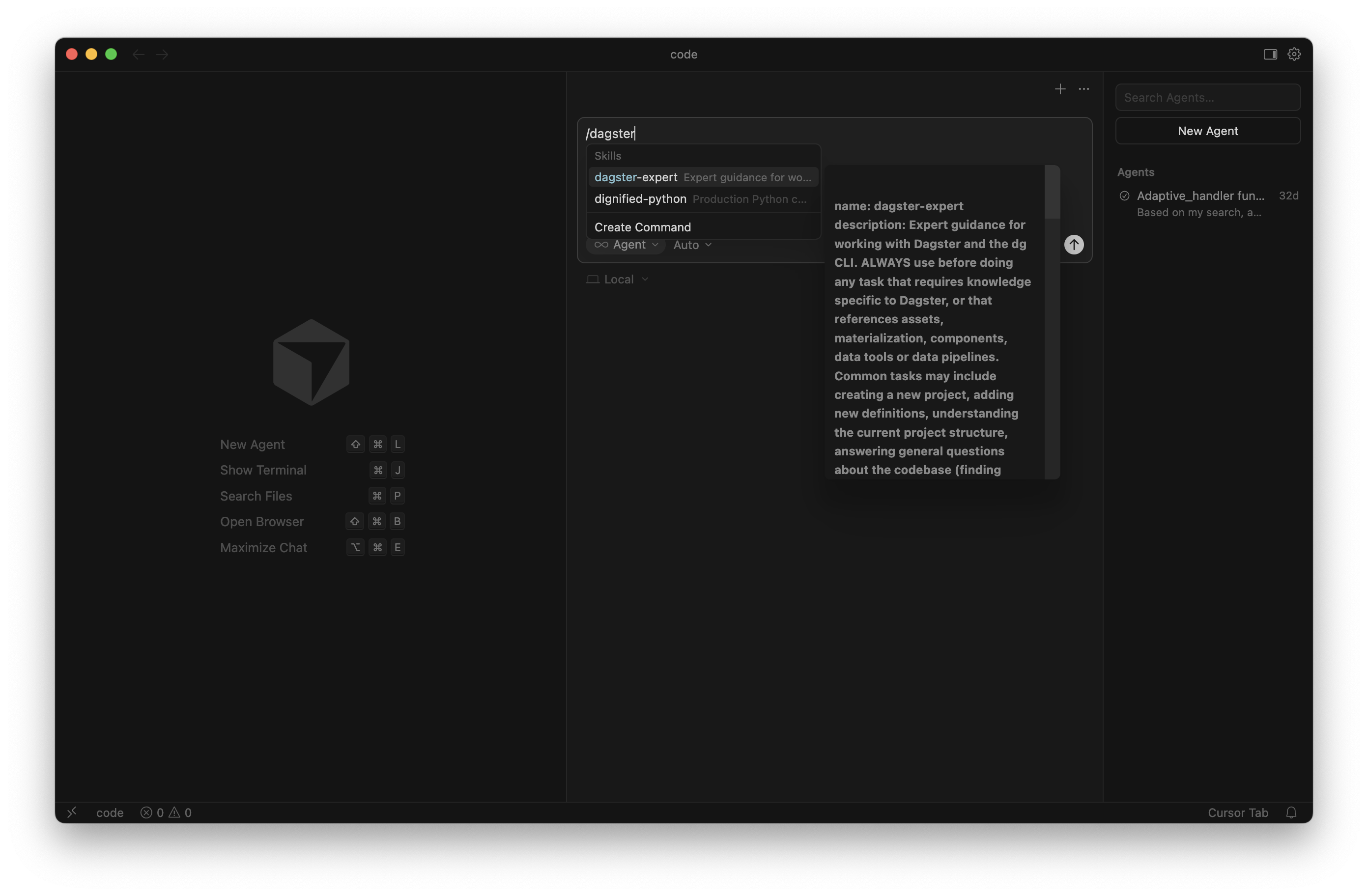Select Create Command from the skills menu
This screenshot has height=896, width=1368.
(642, 226)
